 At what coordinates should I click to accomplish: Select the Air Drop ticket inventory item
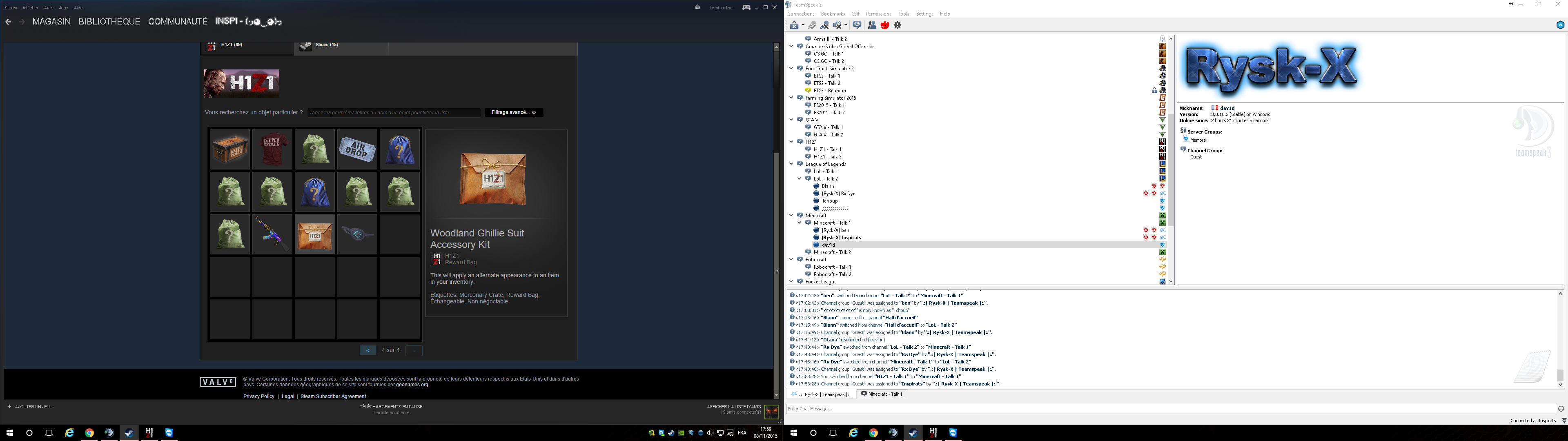357,149
